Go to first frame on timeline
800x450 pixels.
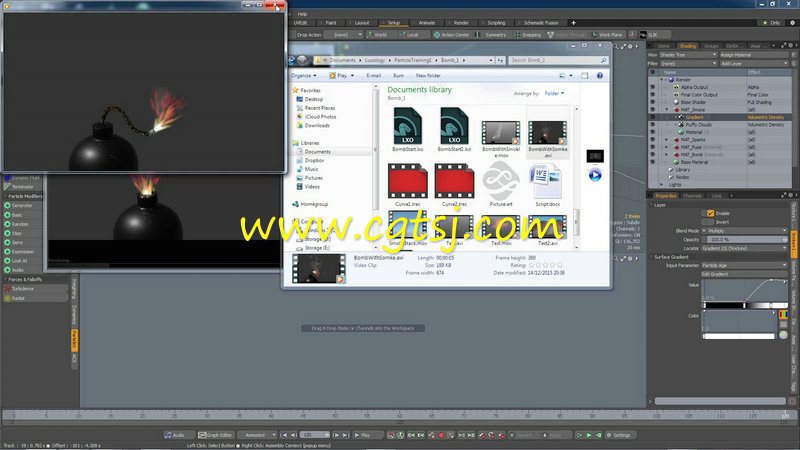[x=284, y=435]
